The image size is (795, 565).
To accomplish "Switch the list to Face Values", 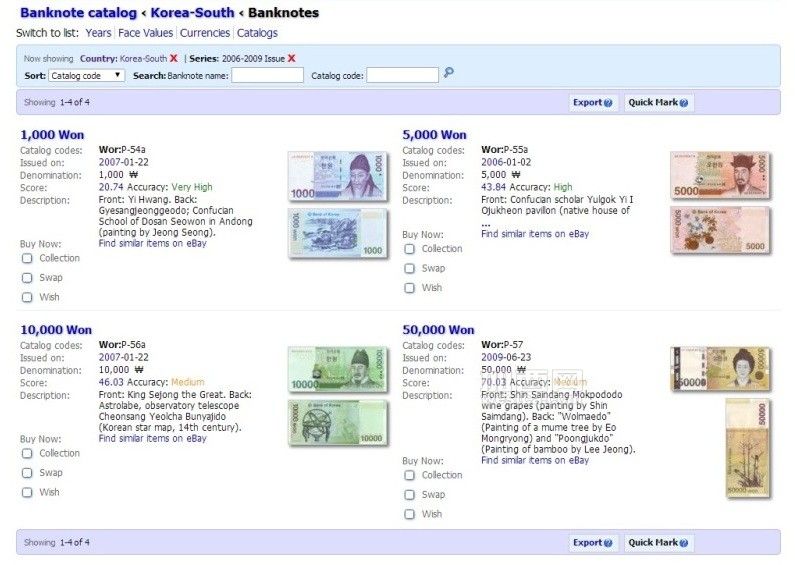I will (145, 33).
